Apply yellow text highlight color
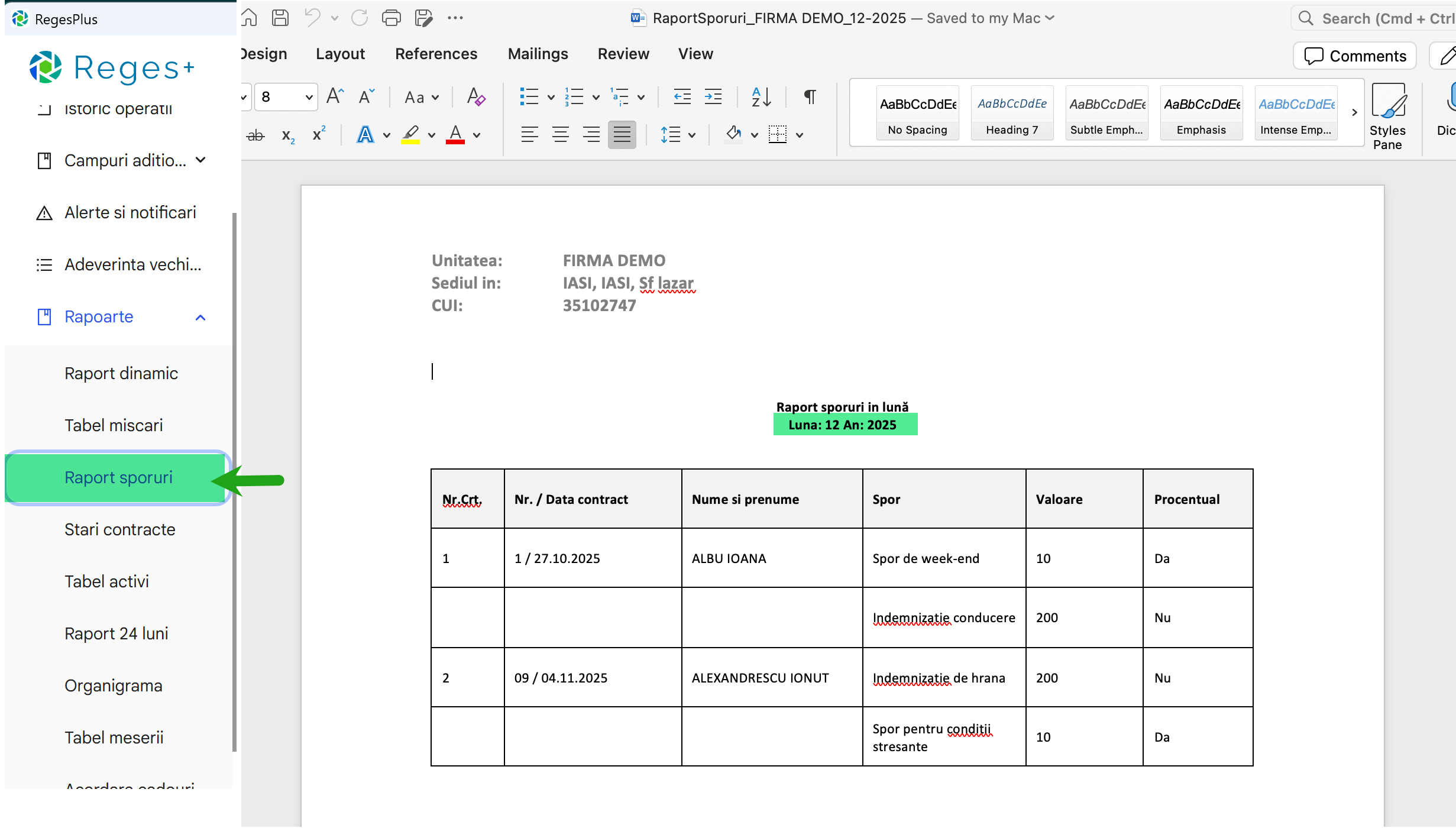 410,135
